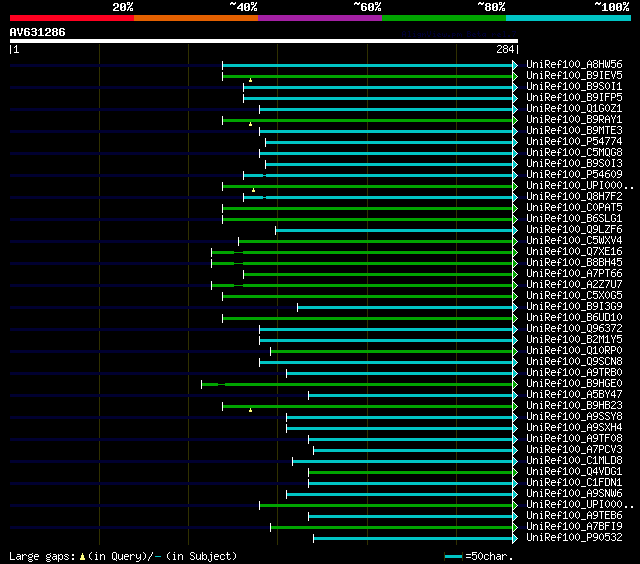View the UniRef100_Q4VDG1 hit name
Screen dimensions: 640x564
574,472
